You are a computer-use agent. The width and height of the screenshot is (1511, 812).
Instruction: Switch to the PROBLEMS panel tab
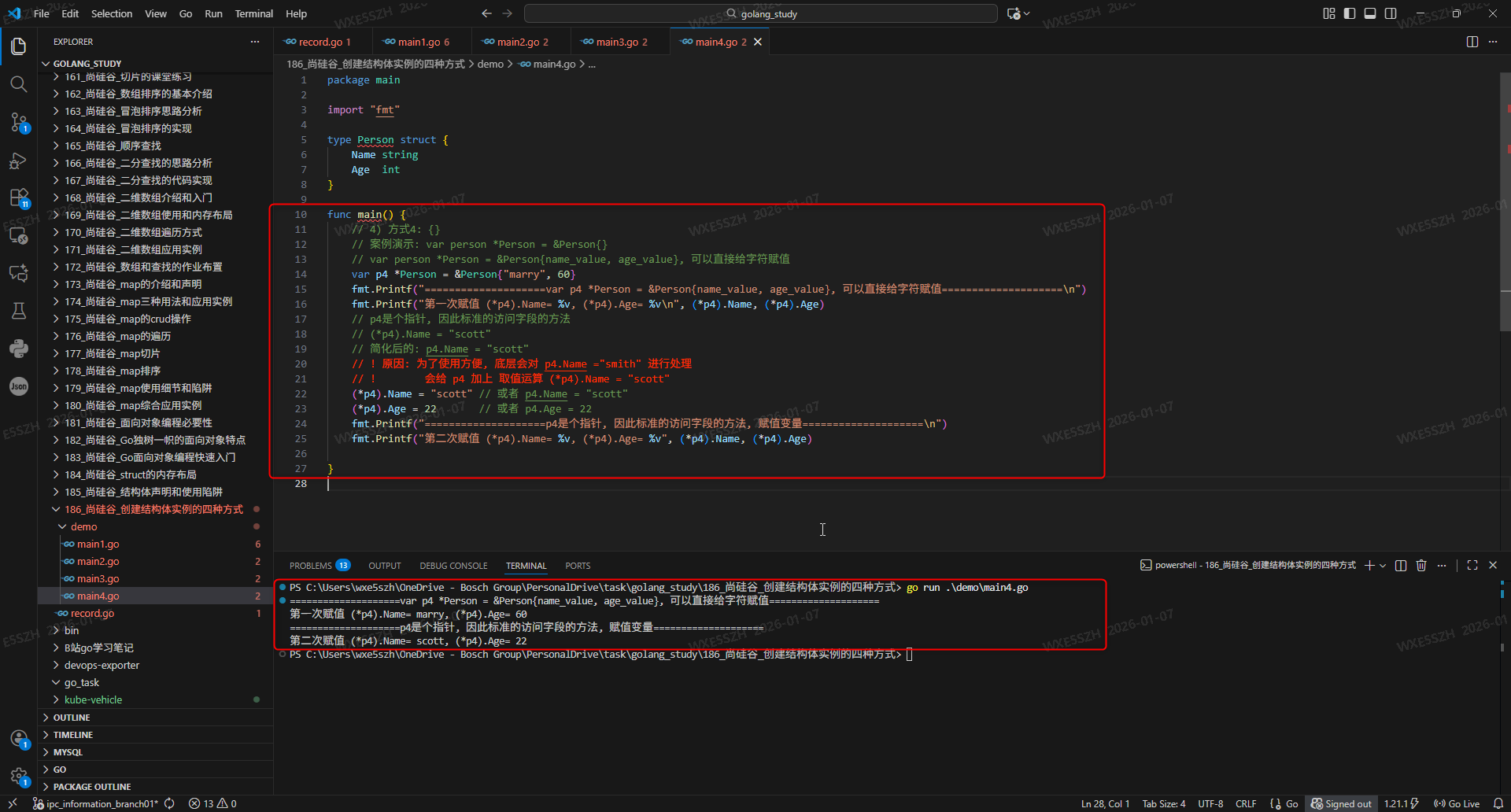click(320, 566)
